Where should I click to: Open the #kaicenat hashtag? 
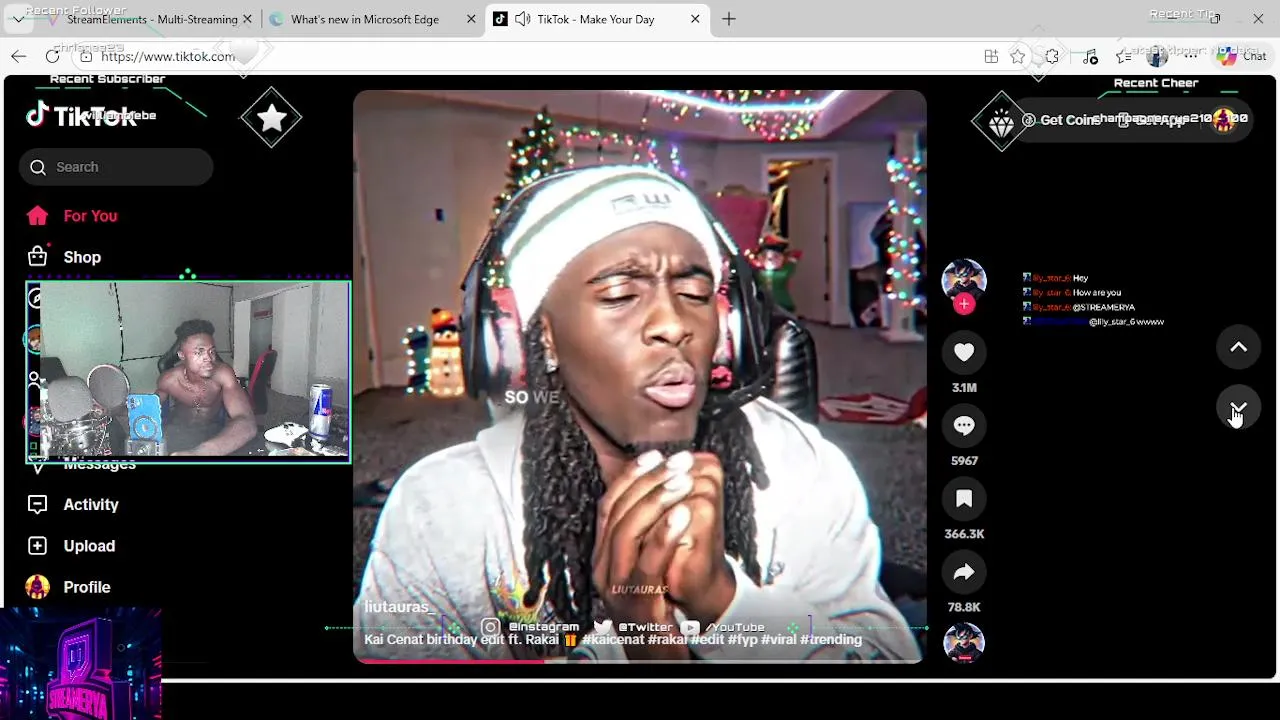click(613, 640)
